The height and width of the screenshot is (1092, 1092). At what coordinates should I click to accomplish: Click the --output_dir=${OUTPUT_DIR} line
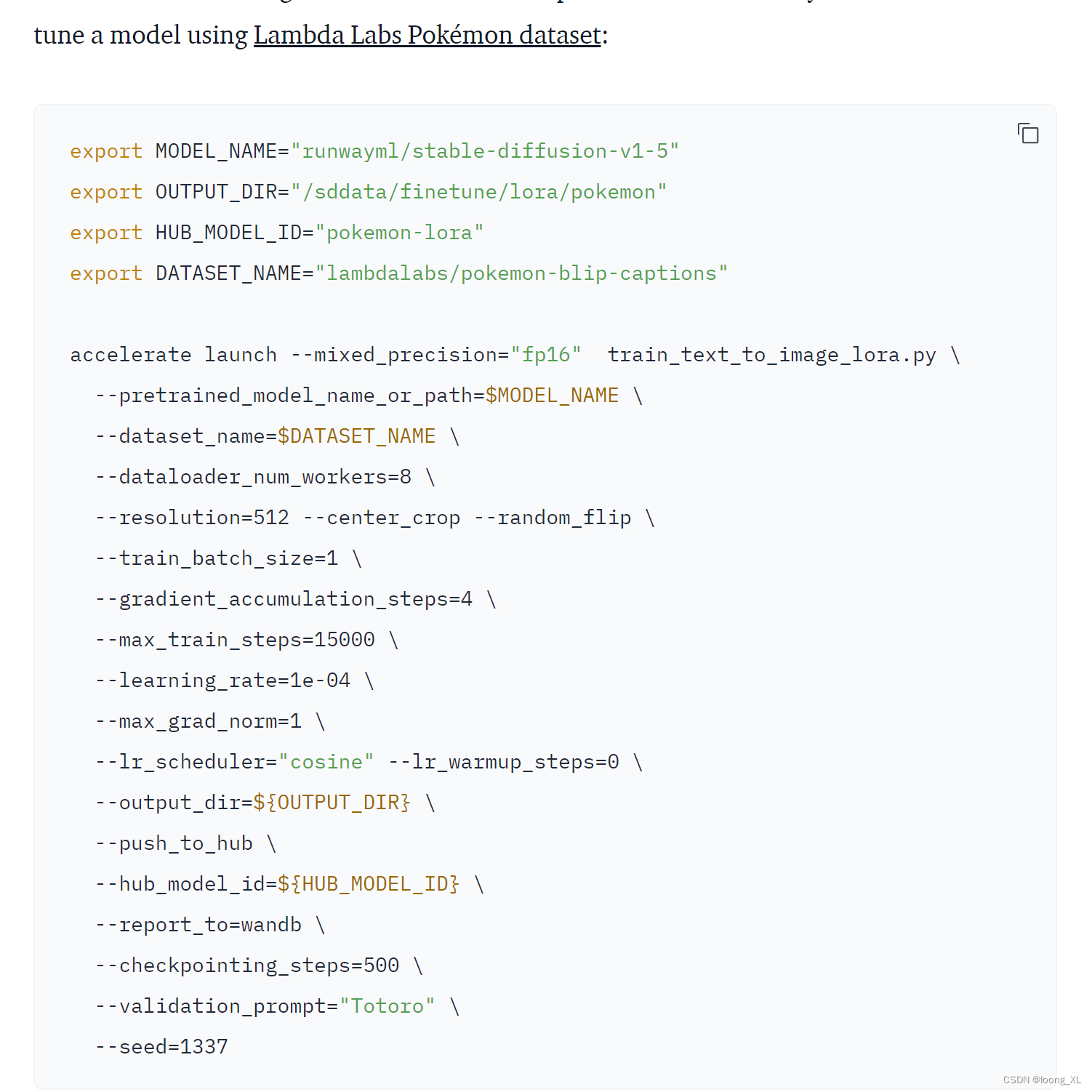[253, 803]
